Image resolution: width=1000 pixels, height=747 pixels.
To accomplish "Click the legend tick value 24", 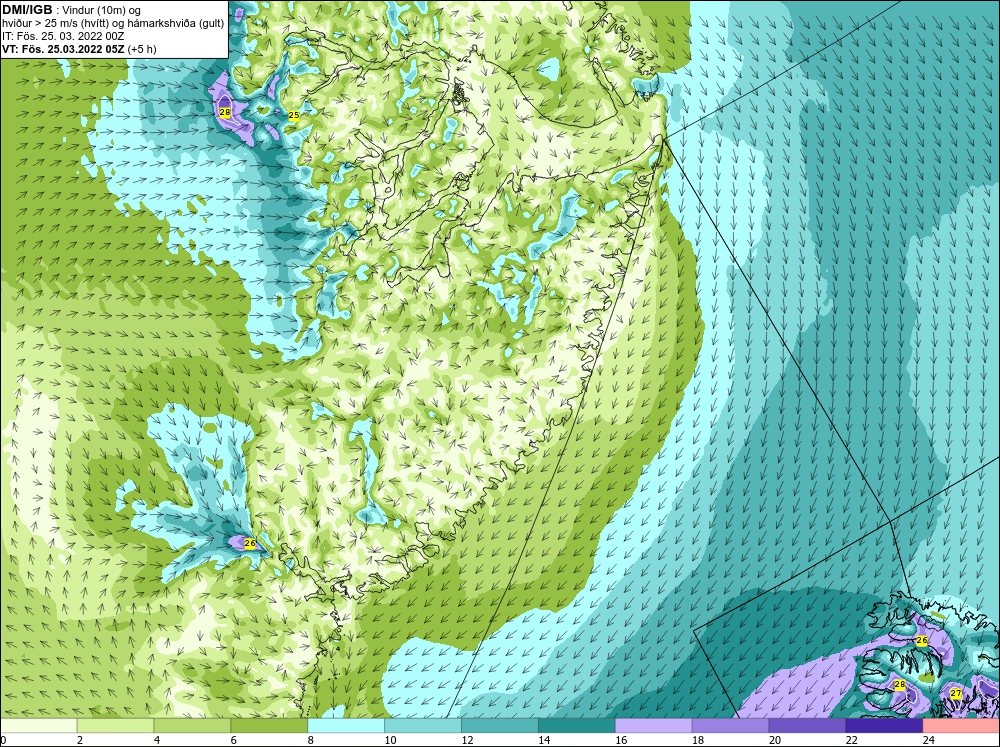I will point(929,740).
